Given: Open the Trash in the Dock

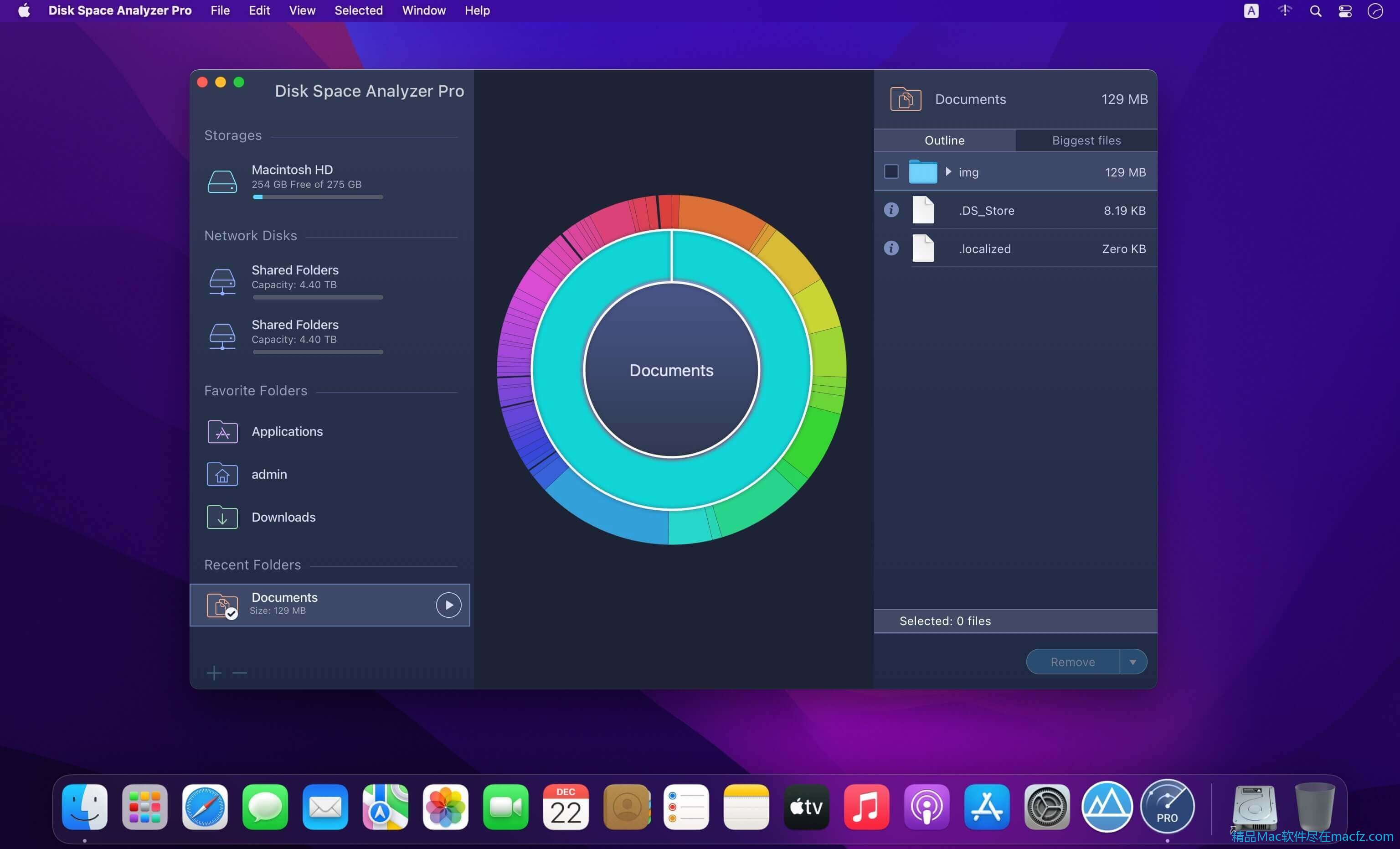Looking at the screenshot, I should [x=1314, y=807].
